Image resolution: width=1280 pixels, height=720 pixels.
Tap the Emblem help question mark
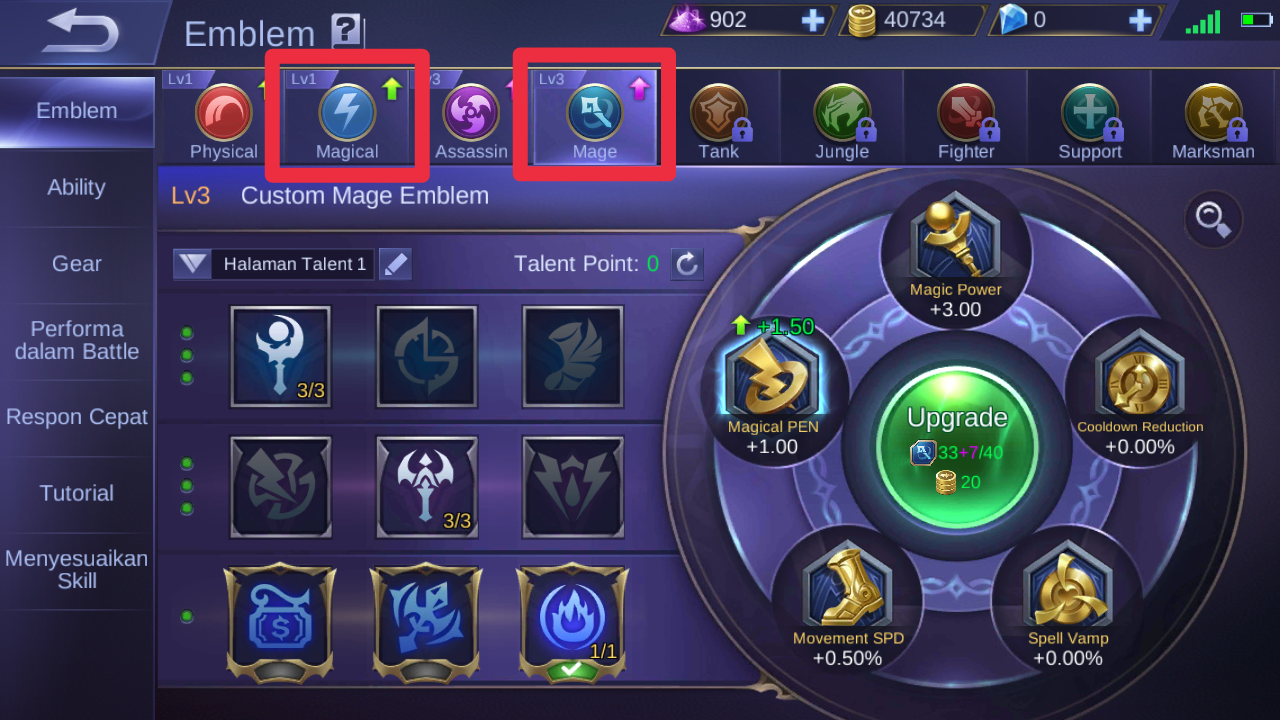345,31
